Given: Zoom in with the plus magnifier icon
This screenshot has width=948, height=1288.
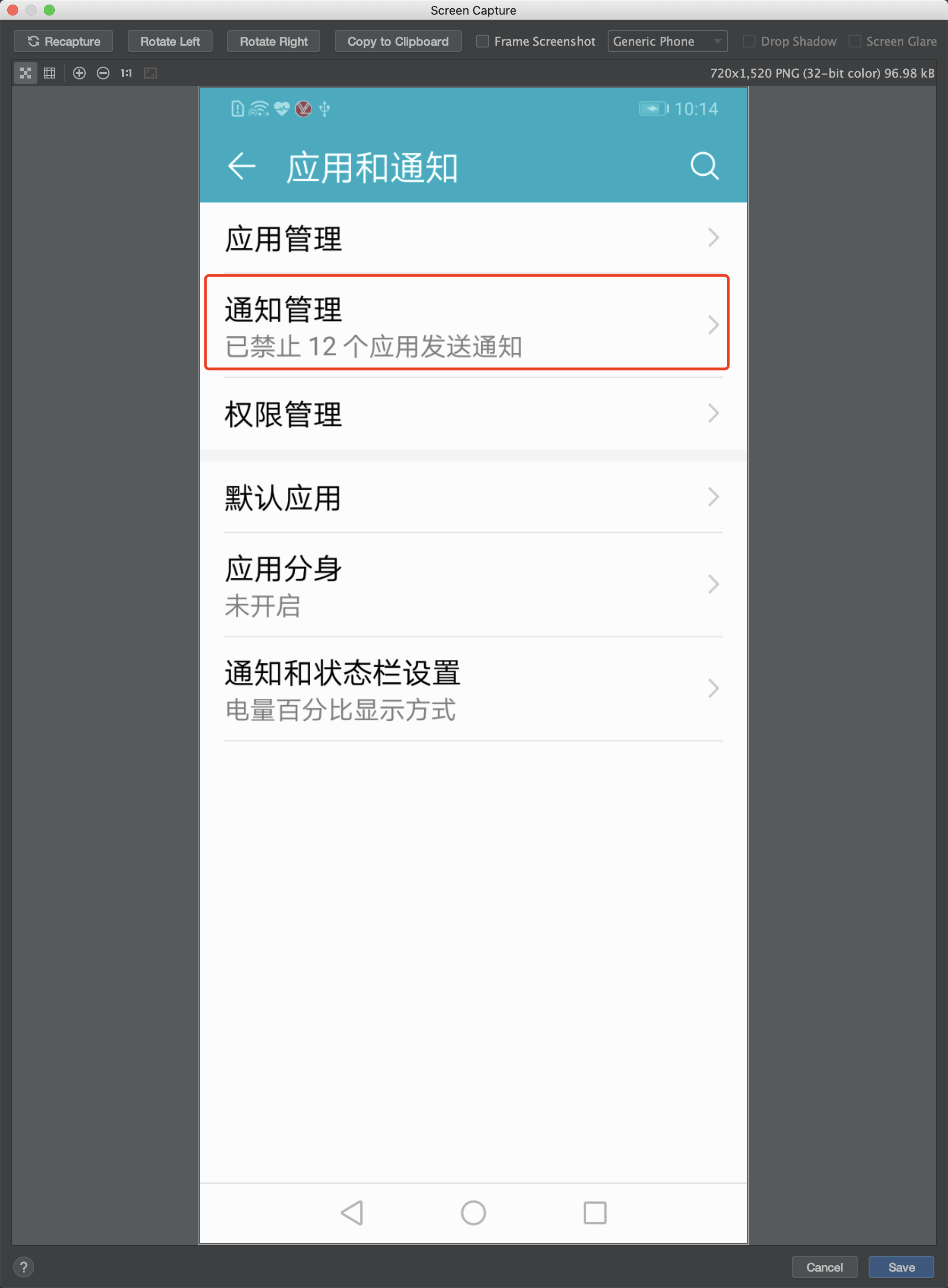Looking at the screenshot, I should pyautogui.click(x=79, y=73).
